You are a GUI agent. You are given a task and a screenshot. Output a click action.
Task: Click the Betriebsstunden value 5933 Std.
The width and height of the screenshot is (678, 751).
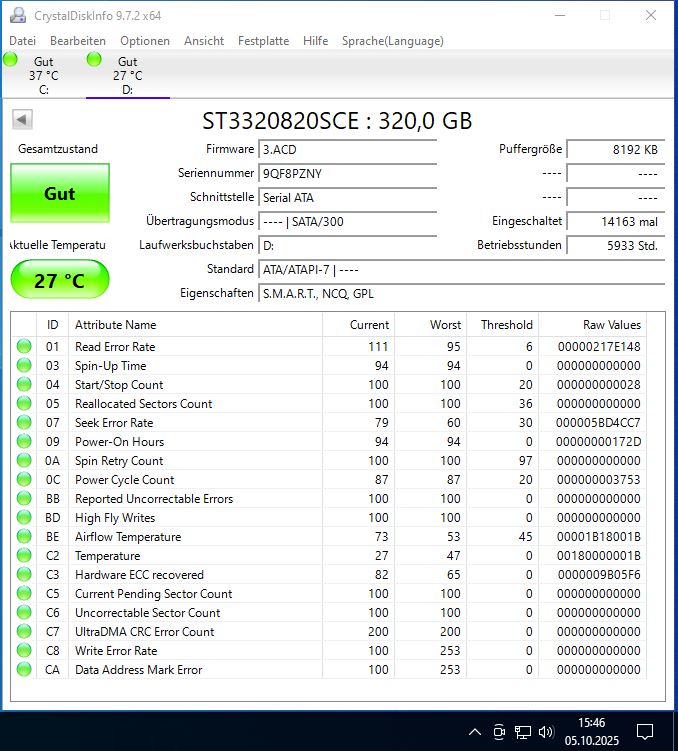tap(616, 245)
